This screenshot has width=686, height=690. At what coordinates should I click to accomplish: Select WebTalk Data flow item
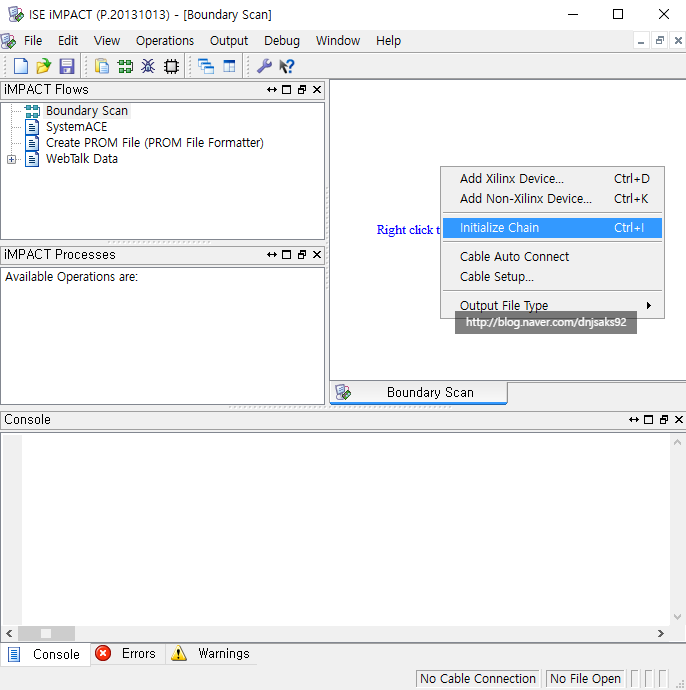pyautogui.click(x=82, y=159)
